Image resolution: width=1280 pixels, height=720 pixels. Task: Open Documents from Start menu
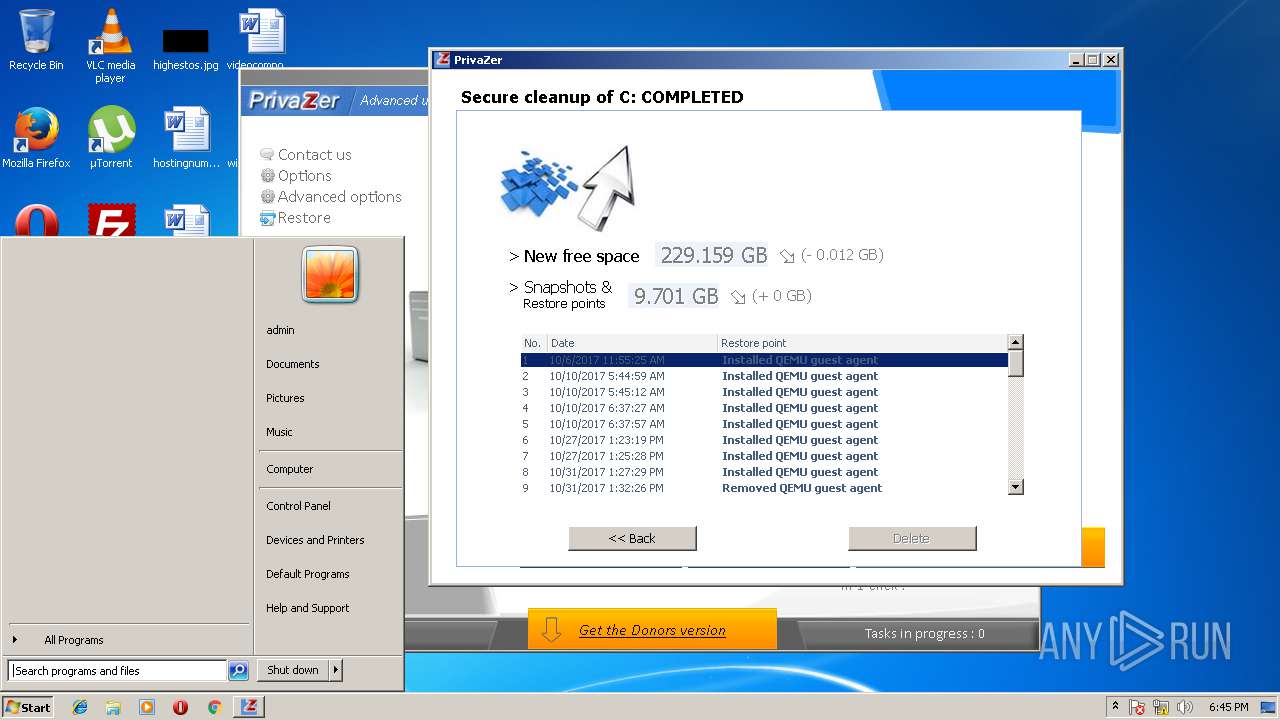pyautogui.click(x=293, y=364)
